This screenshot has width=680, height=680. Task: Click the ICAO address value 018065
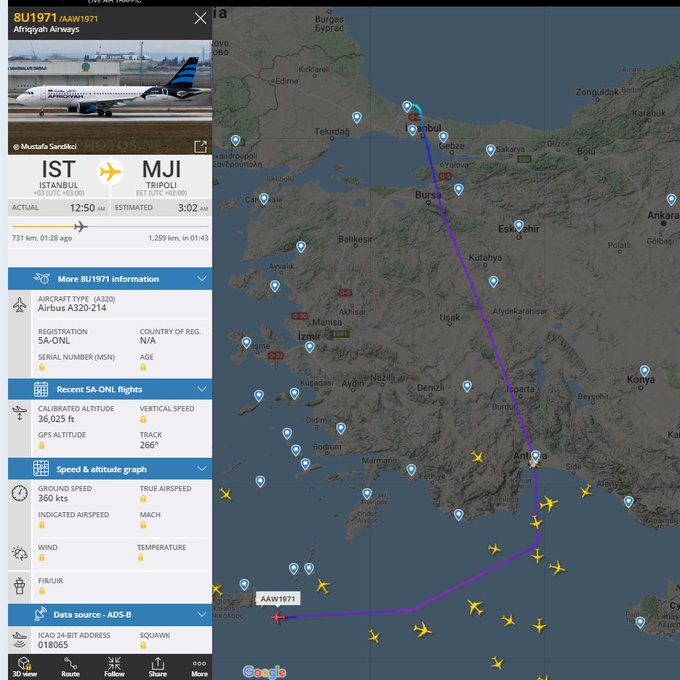[53, 645]
